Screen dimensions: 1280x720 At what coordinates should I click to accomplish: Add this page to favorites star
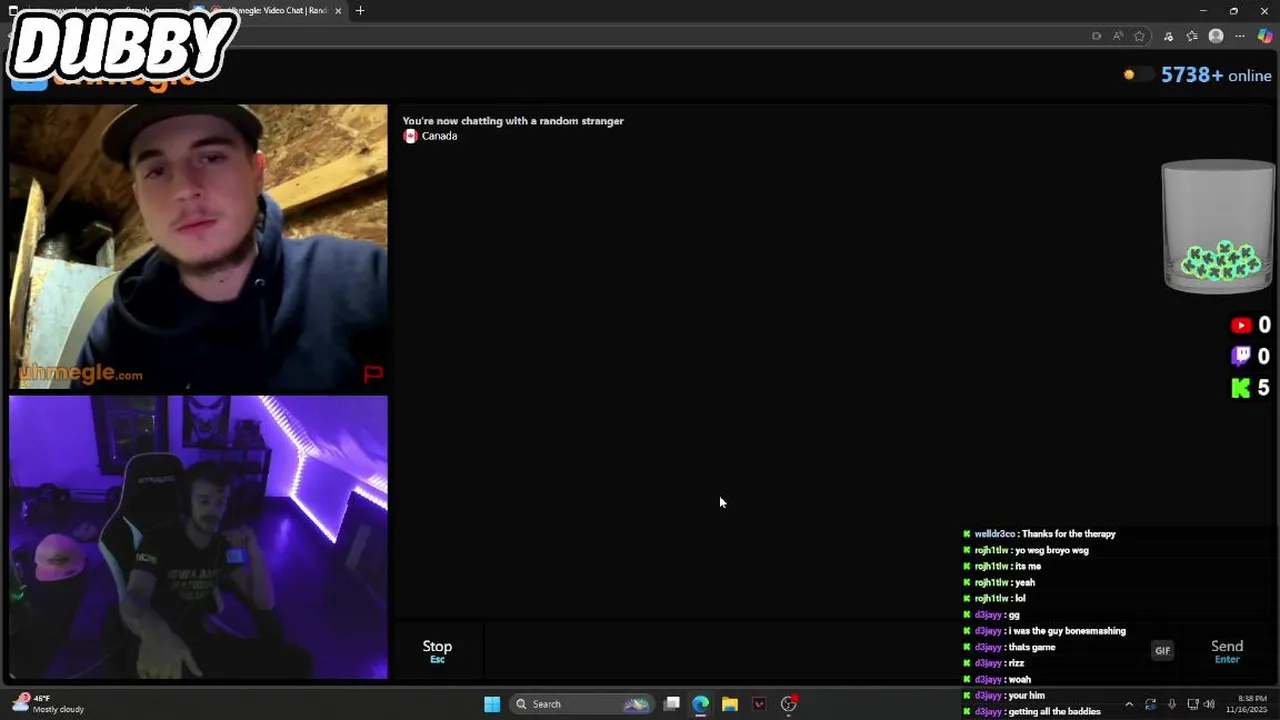[1139, 36]
